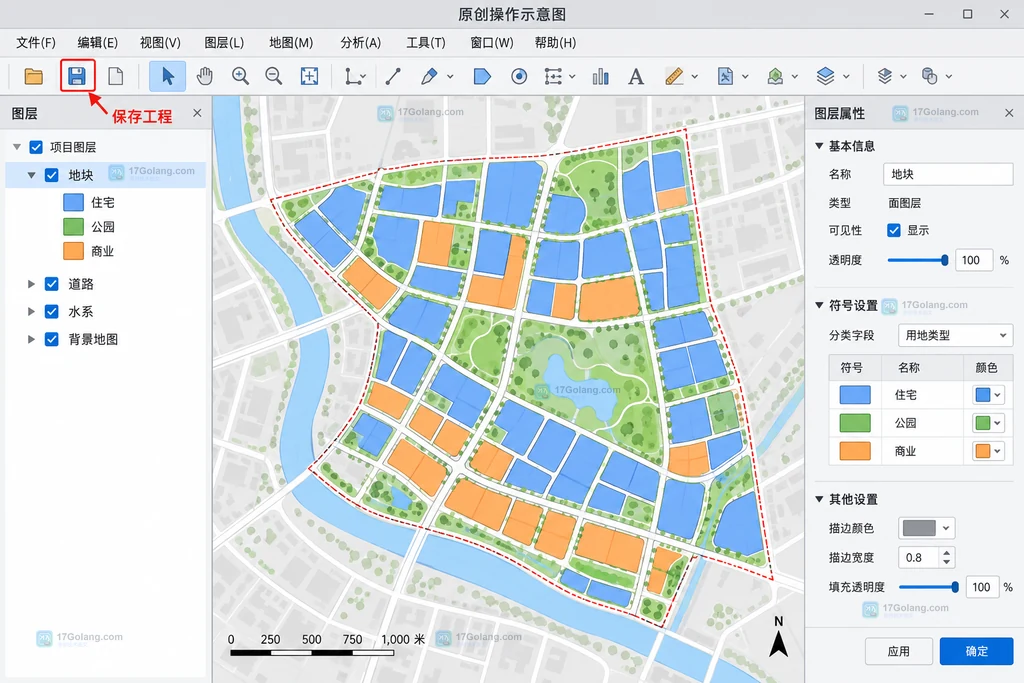
Task: Save the project using floppy disk icon
Action: click(77, 76)
